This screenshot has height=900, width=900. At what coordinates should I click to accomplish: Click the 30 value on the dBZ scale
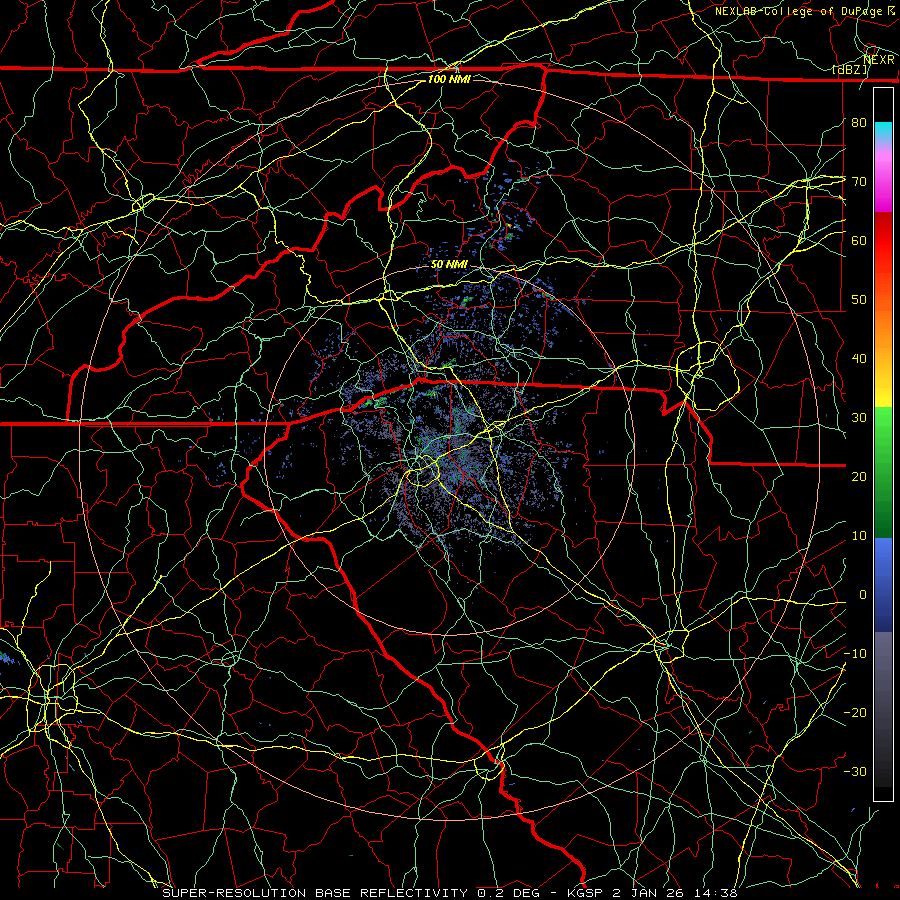point(859,417)
